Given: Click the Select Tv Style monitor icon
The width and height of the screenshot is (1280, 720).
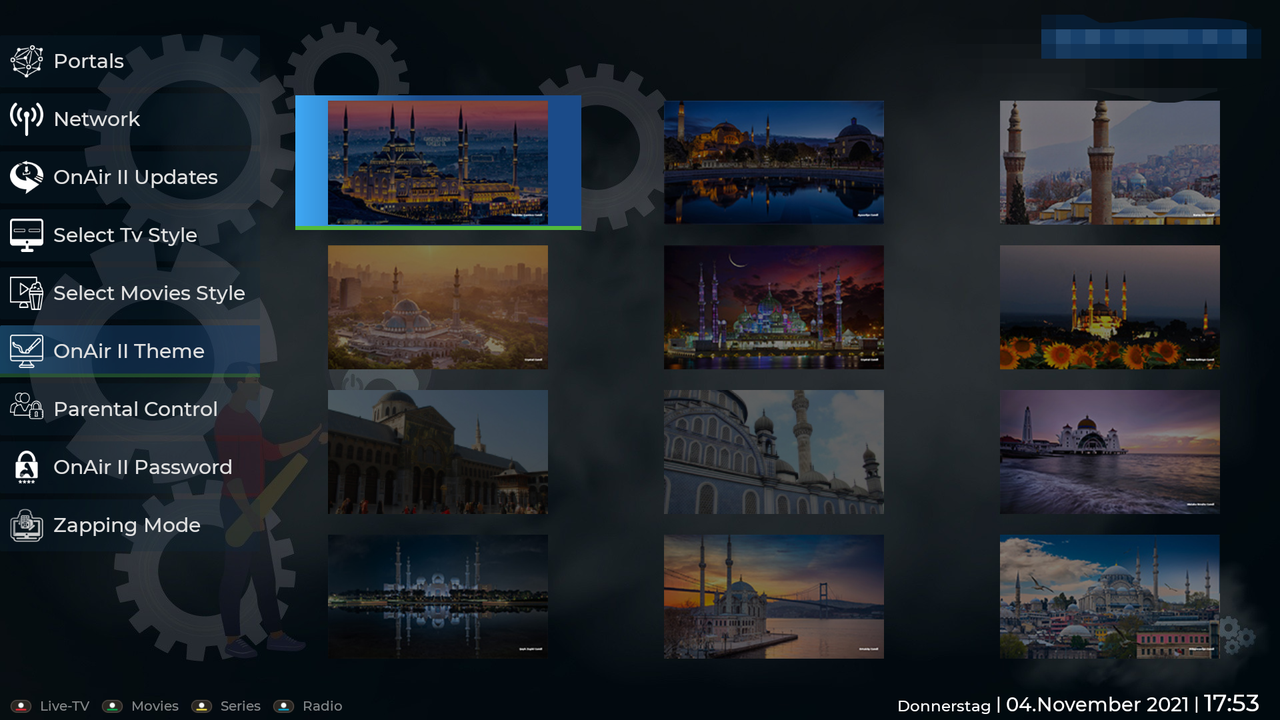Looking at the screenshot, I should 26,235.
